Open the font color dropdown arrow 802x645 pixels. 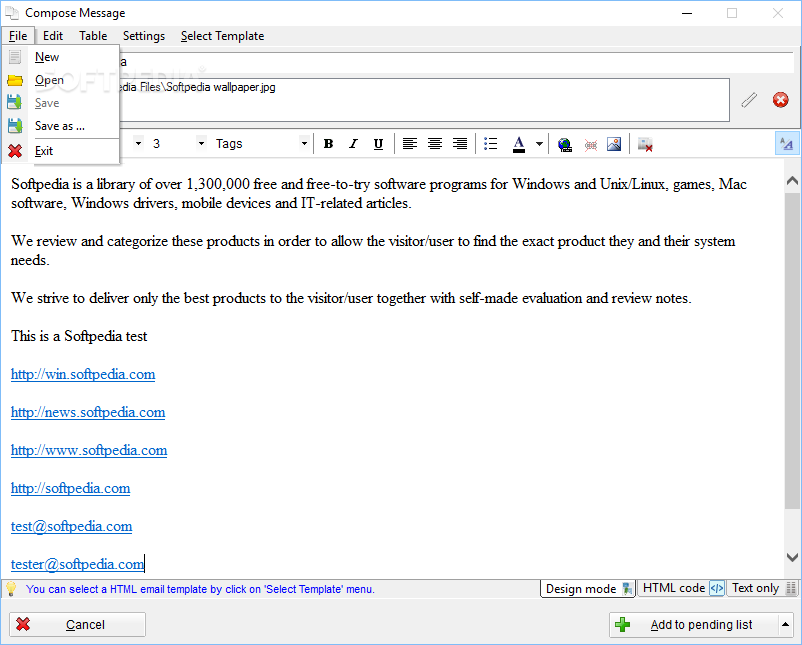point(539,144)
